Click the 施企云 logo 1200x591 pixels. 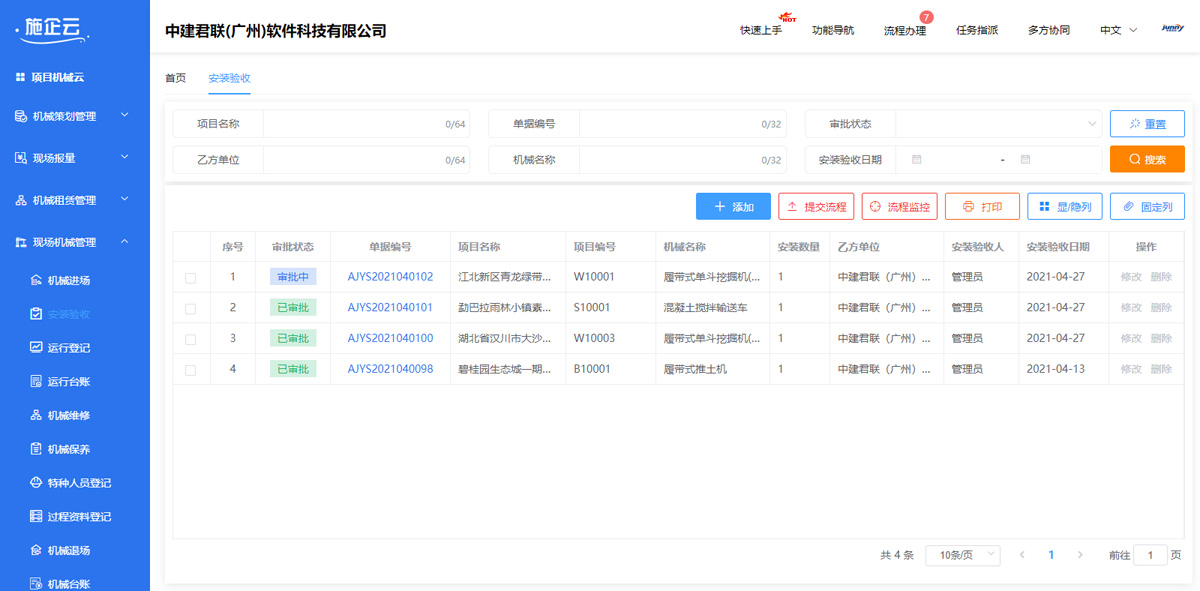point(53,30)
